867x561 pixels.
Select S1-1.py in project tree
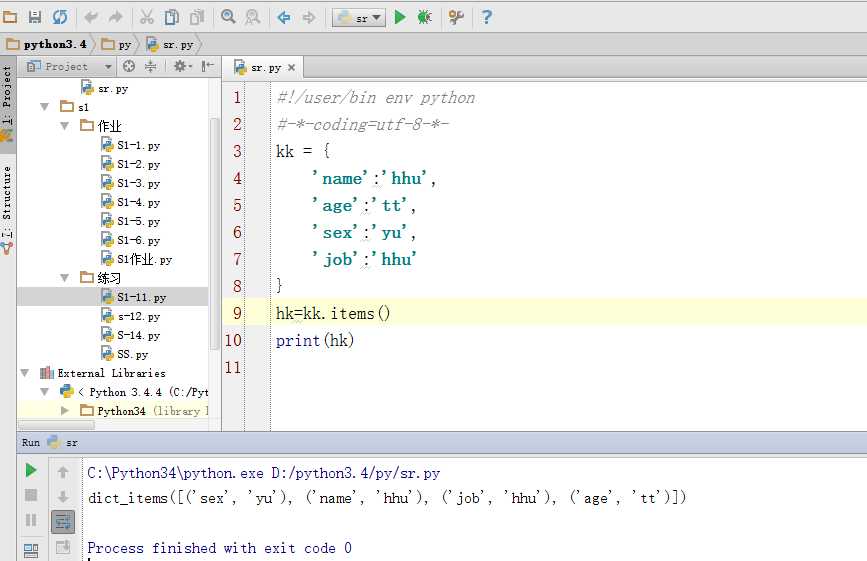tap(131, 145)
